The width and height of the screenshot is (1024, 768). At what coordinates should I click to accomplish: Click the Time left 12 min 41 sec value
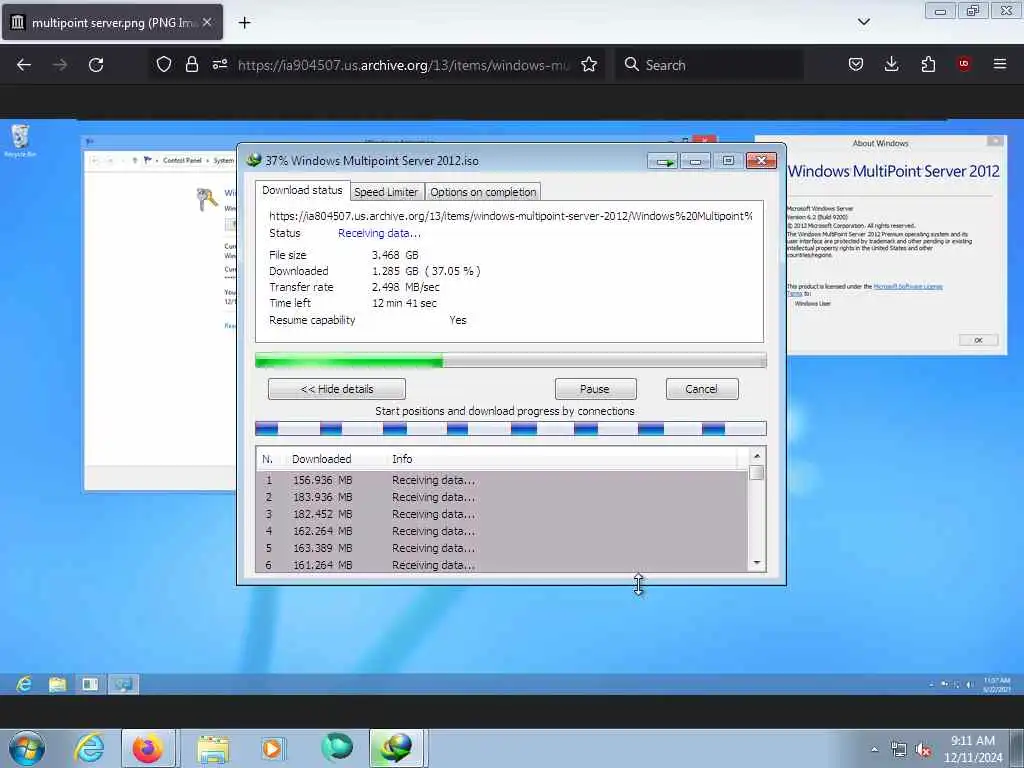[404, 303]
